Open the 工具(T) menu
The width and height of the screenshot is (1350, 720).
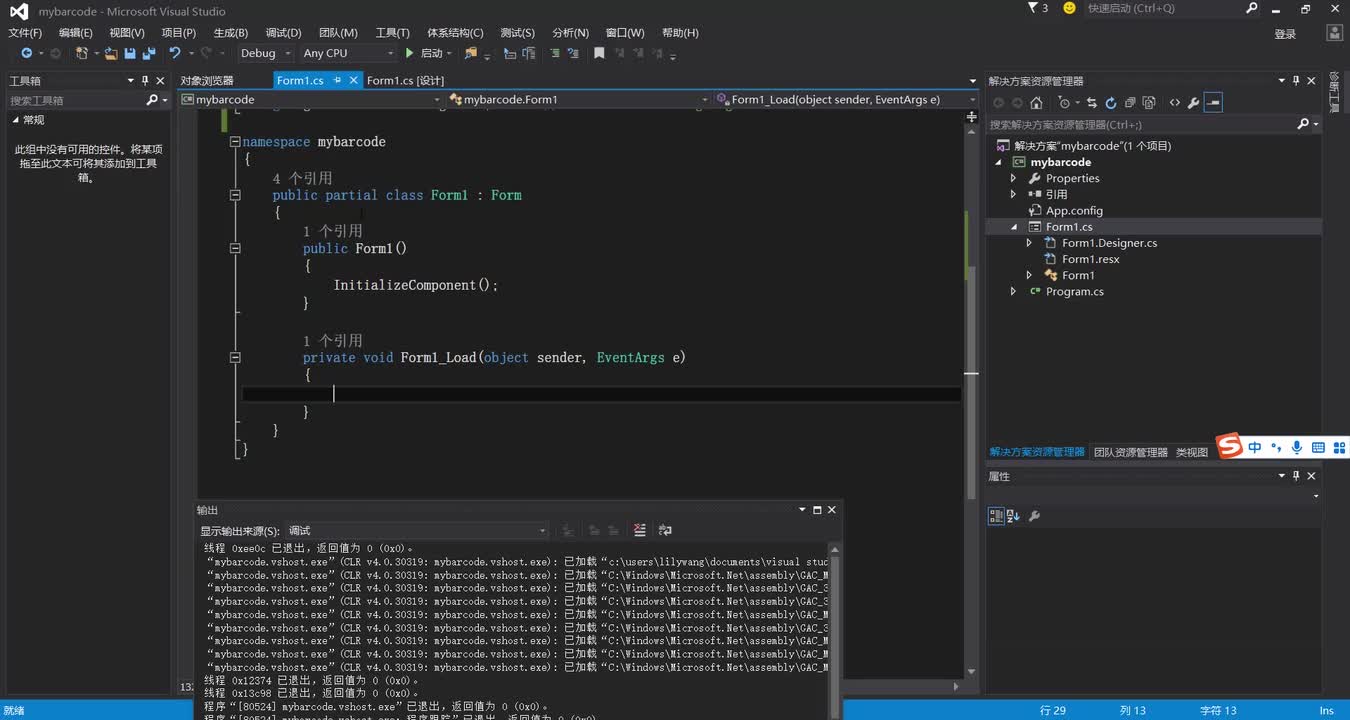point(392,33)
